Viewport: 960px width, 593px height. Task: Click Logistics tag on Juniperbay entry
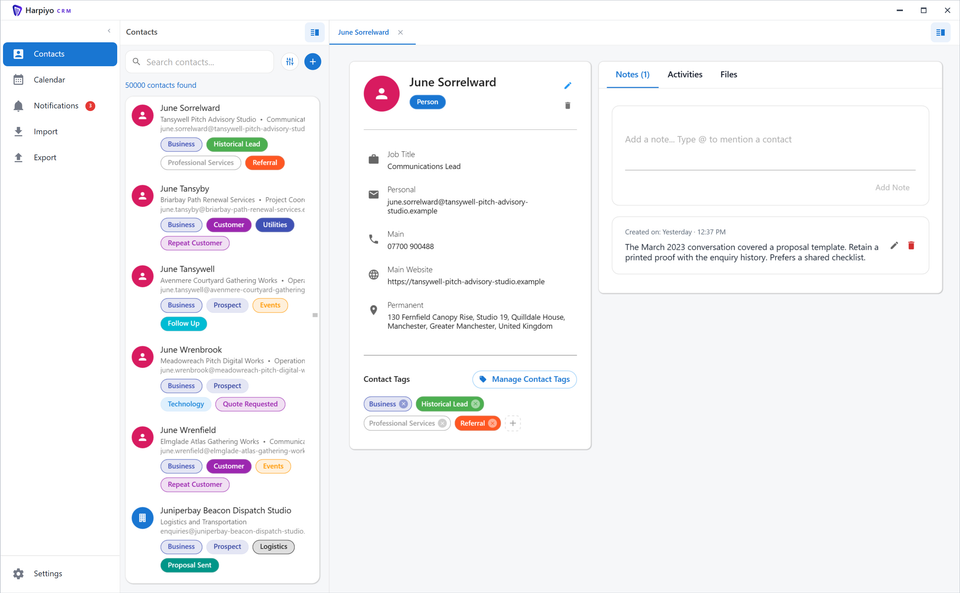click(x=273, y=546)
